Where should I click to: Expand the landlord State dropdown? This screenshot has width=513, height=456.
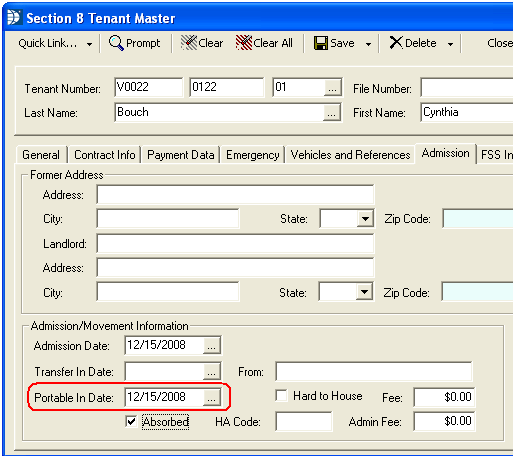(x=364, y=292)
